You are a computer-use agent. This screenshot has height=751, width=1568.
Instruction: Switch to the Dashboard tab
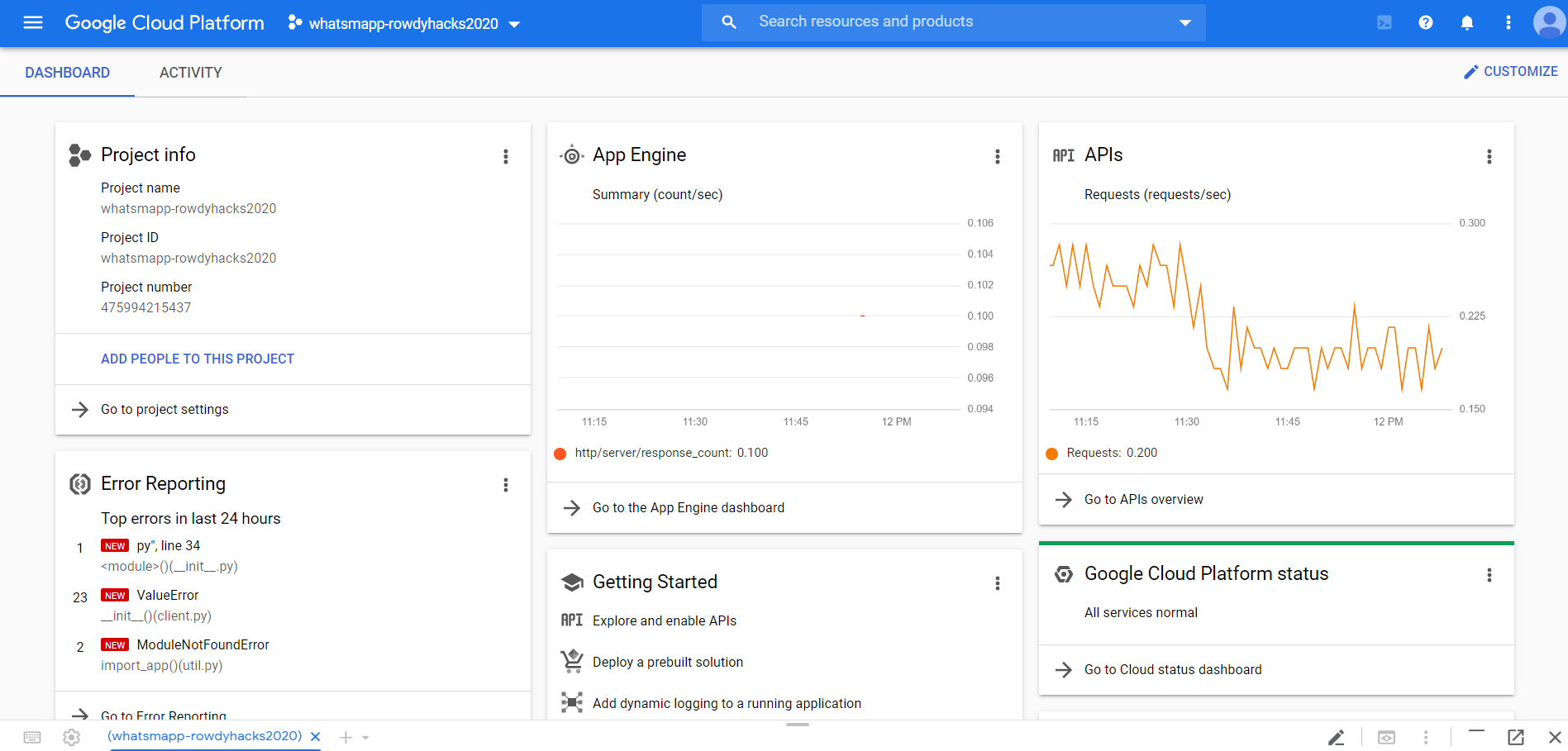pos(68,73)
